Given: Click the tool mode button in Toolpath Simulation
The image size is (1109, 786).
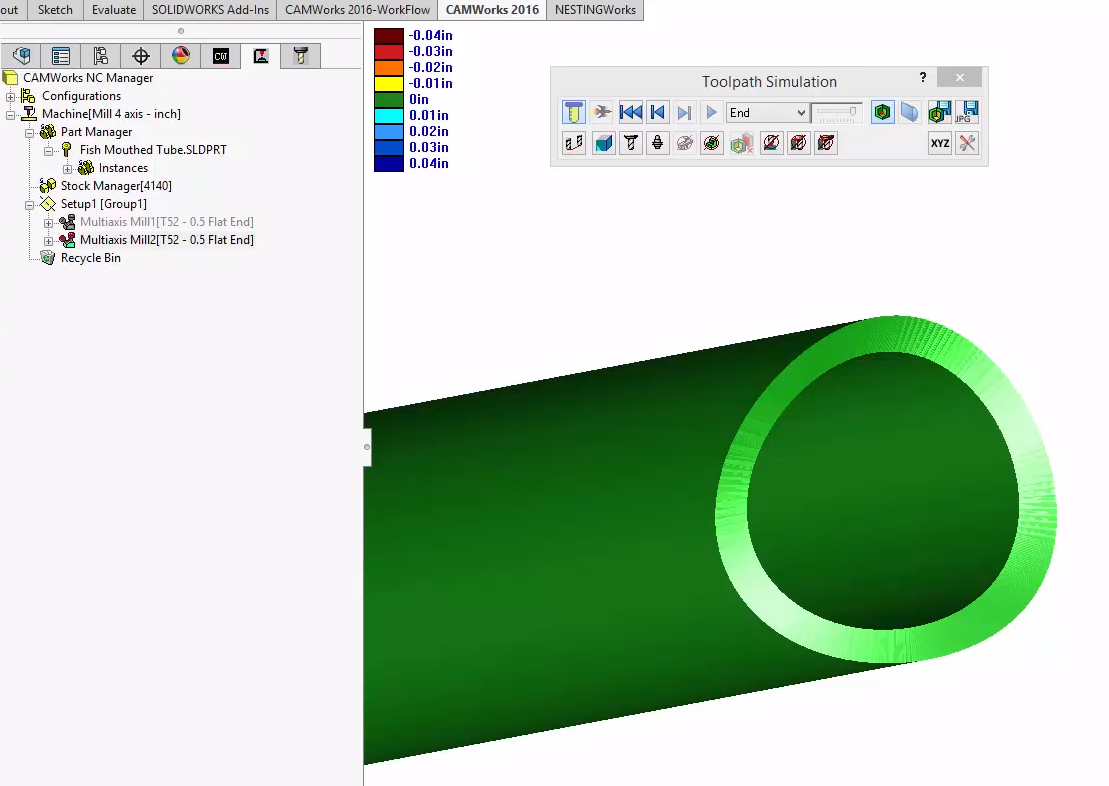Looking at the screenshot, I should pyautogui.click(x=574, y=112).
